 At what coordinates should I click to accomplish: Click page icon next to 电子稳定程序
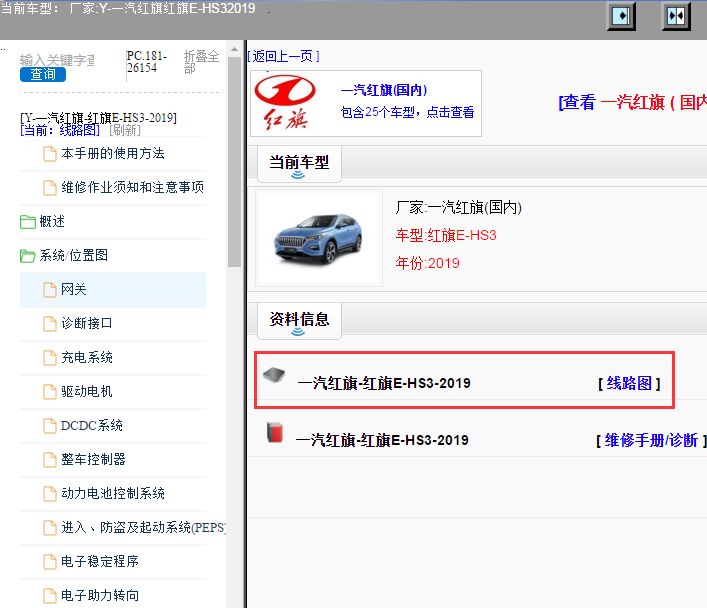pos(50,562)
